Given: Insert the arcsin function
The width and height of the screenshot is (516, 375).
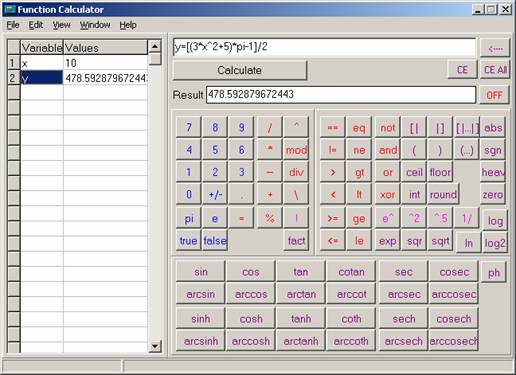Looking at the screenshot, I should [x=201, y=294].
